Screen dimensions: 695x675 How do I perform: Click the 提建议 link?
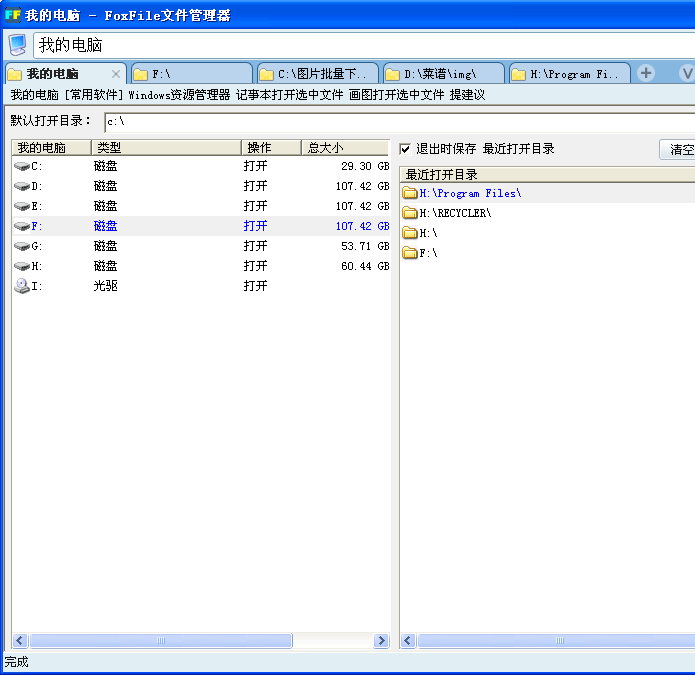467,95
